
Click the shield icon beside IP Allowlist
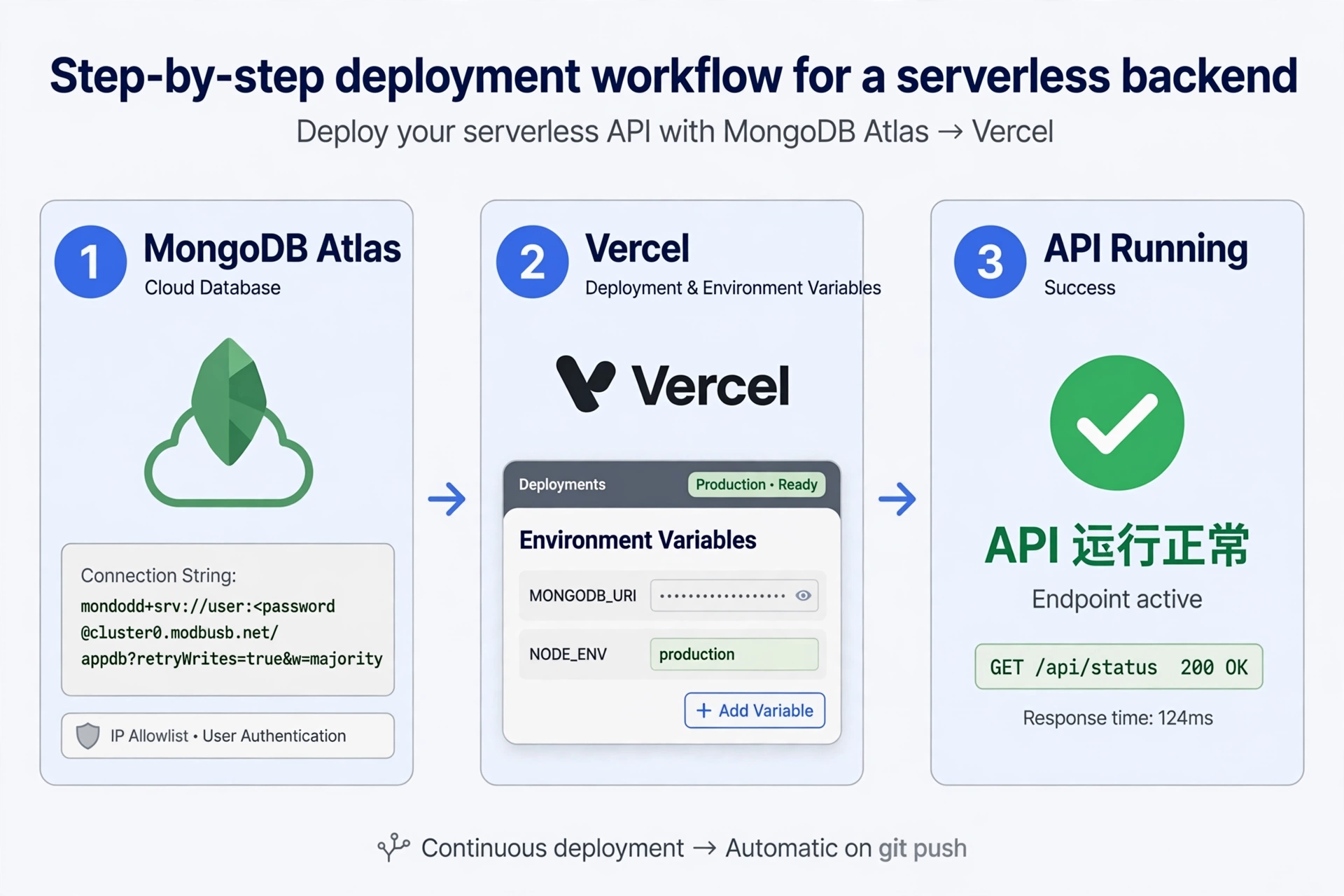(x=87, y=736)
